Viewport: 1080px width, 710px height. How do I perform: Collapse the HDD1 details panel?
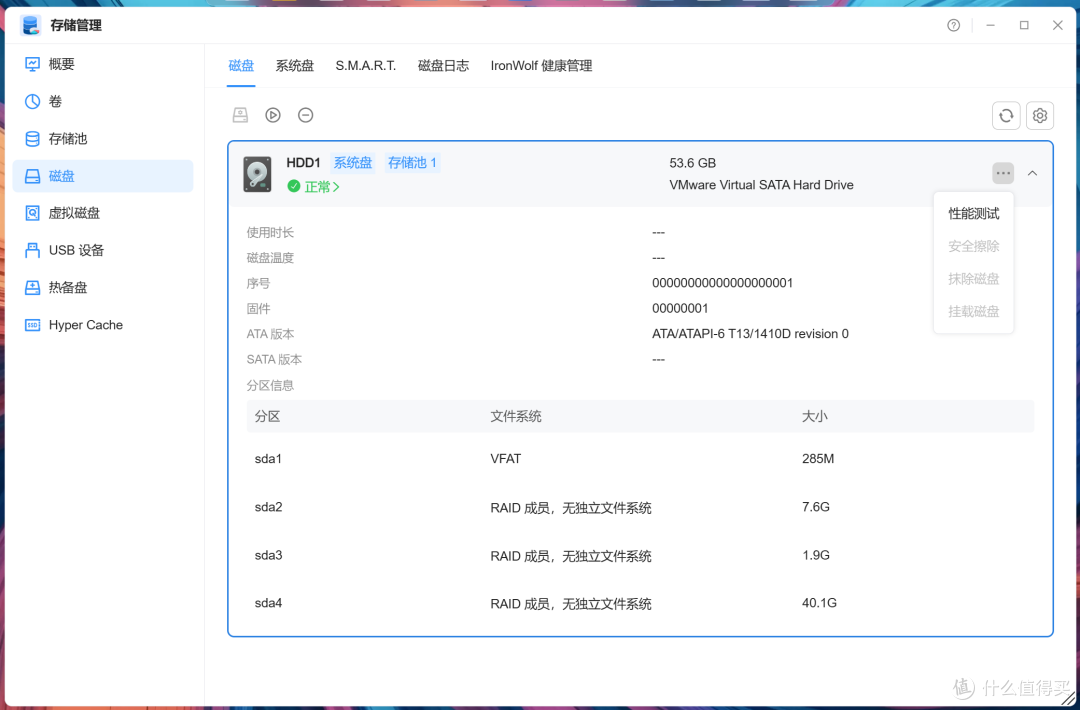[1032, 173]
